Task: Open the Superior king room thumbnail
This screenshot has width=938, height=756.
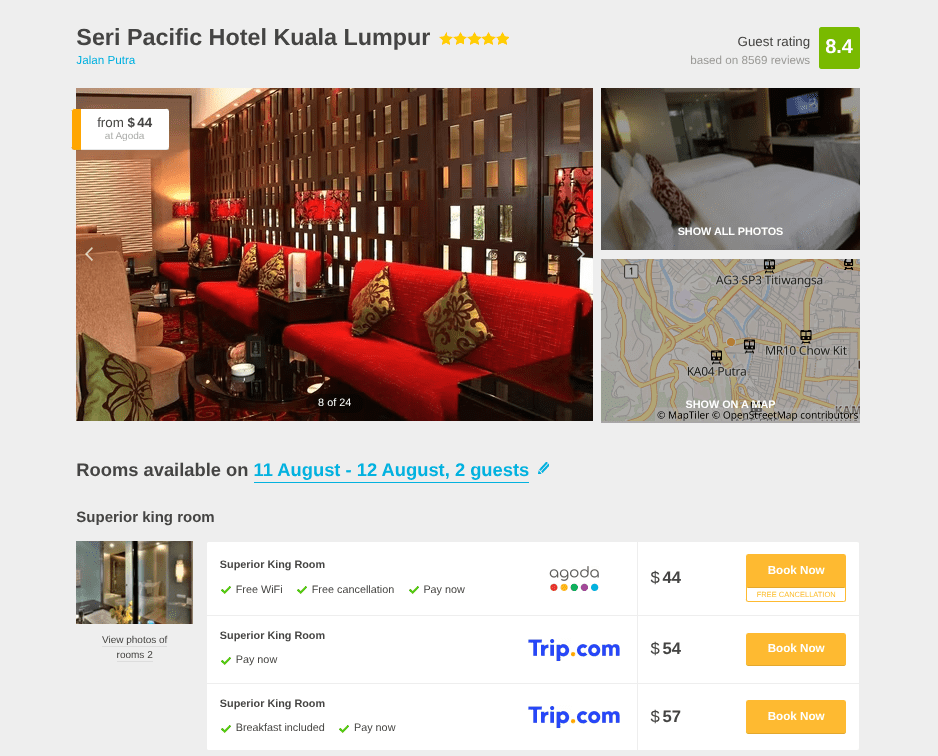Action: pyautogui.click(x=135, y=583)
